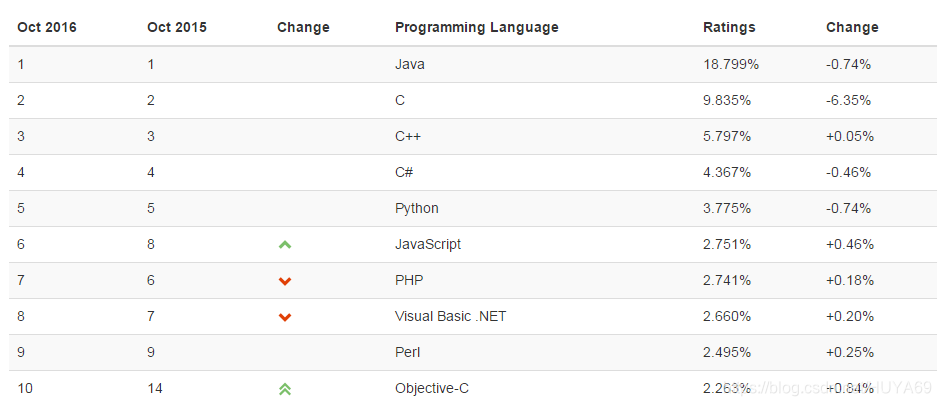Click the rating value 5.797%

click(727, 136)
